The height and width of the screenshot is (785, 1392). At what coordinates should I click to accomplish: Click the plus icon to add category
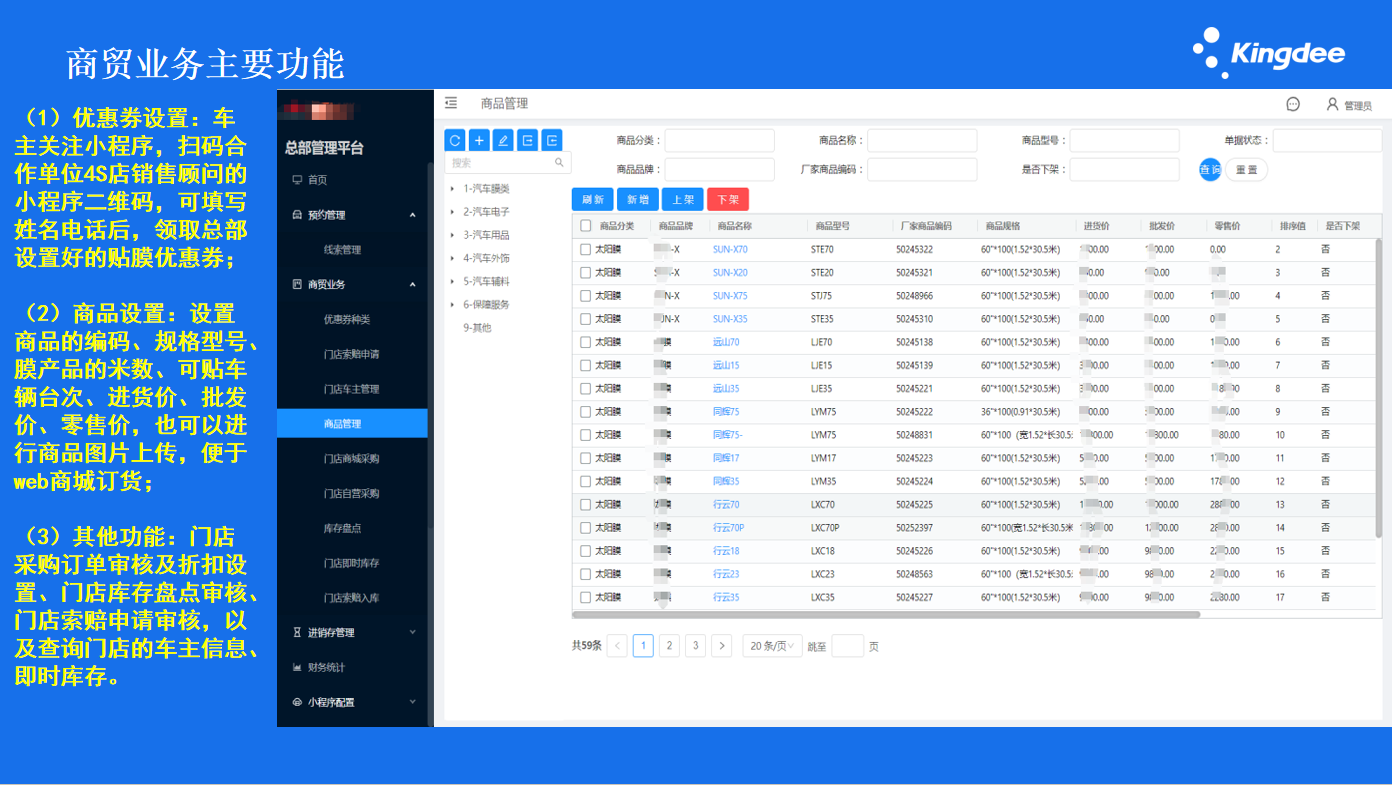pyautogui.click(x=479, y=140)
